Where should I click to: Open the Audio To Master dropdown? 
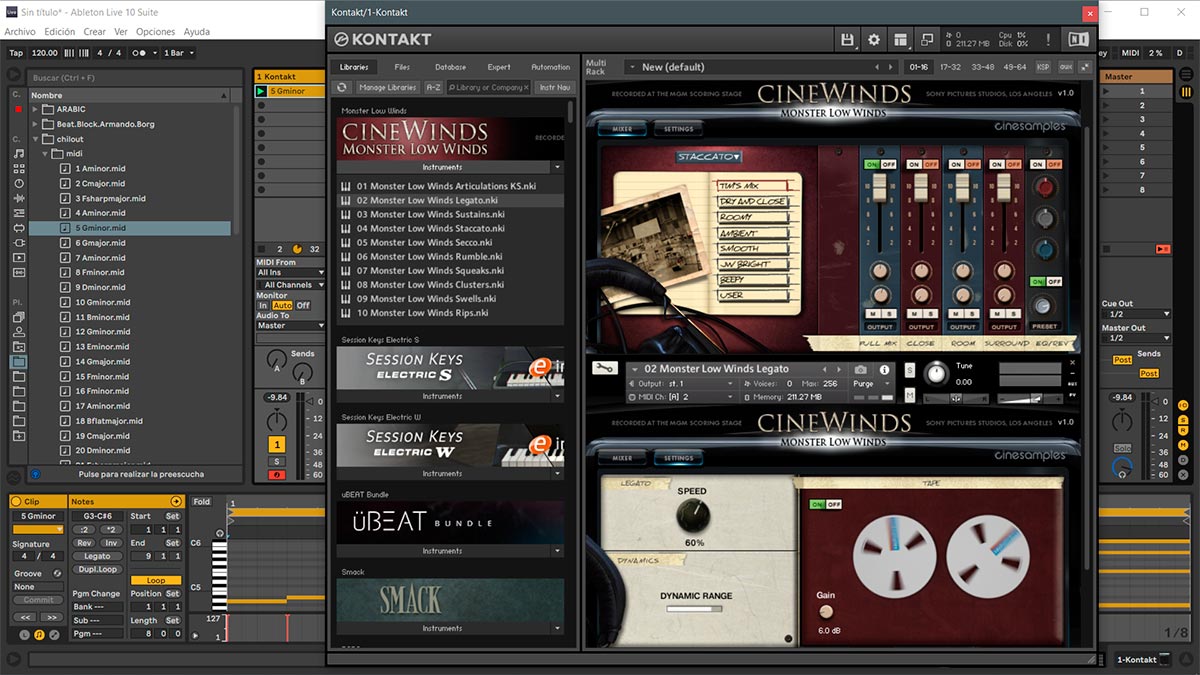[291, 326]
